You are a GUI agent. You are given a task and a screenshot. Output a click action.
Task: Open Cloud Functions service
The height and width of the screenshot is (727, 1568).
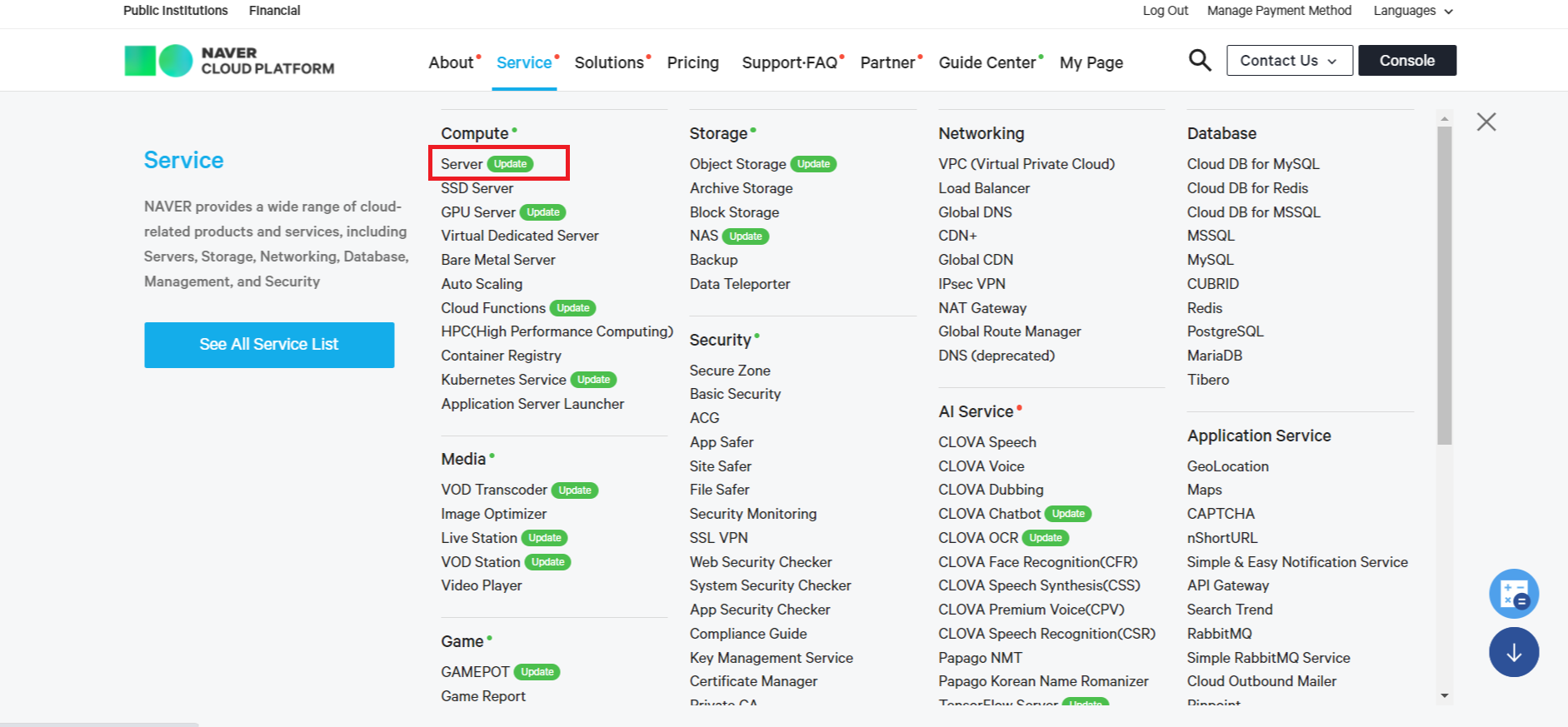point(493,308)
